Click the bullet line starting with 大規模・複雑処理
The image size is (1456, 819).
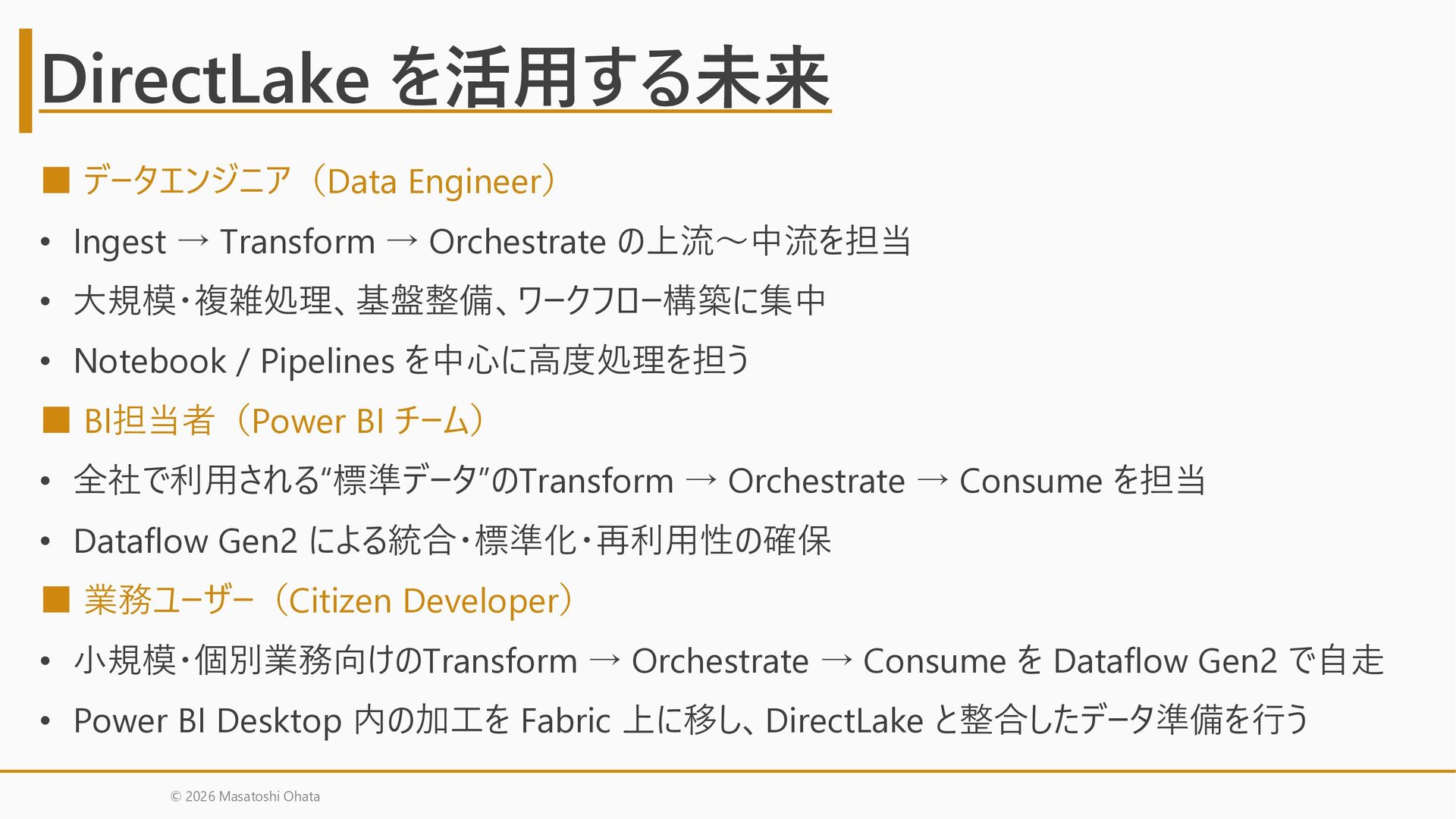[450, 300]
